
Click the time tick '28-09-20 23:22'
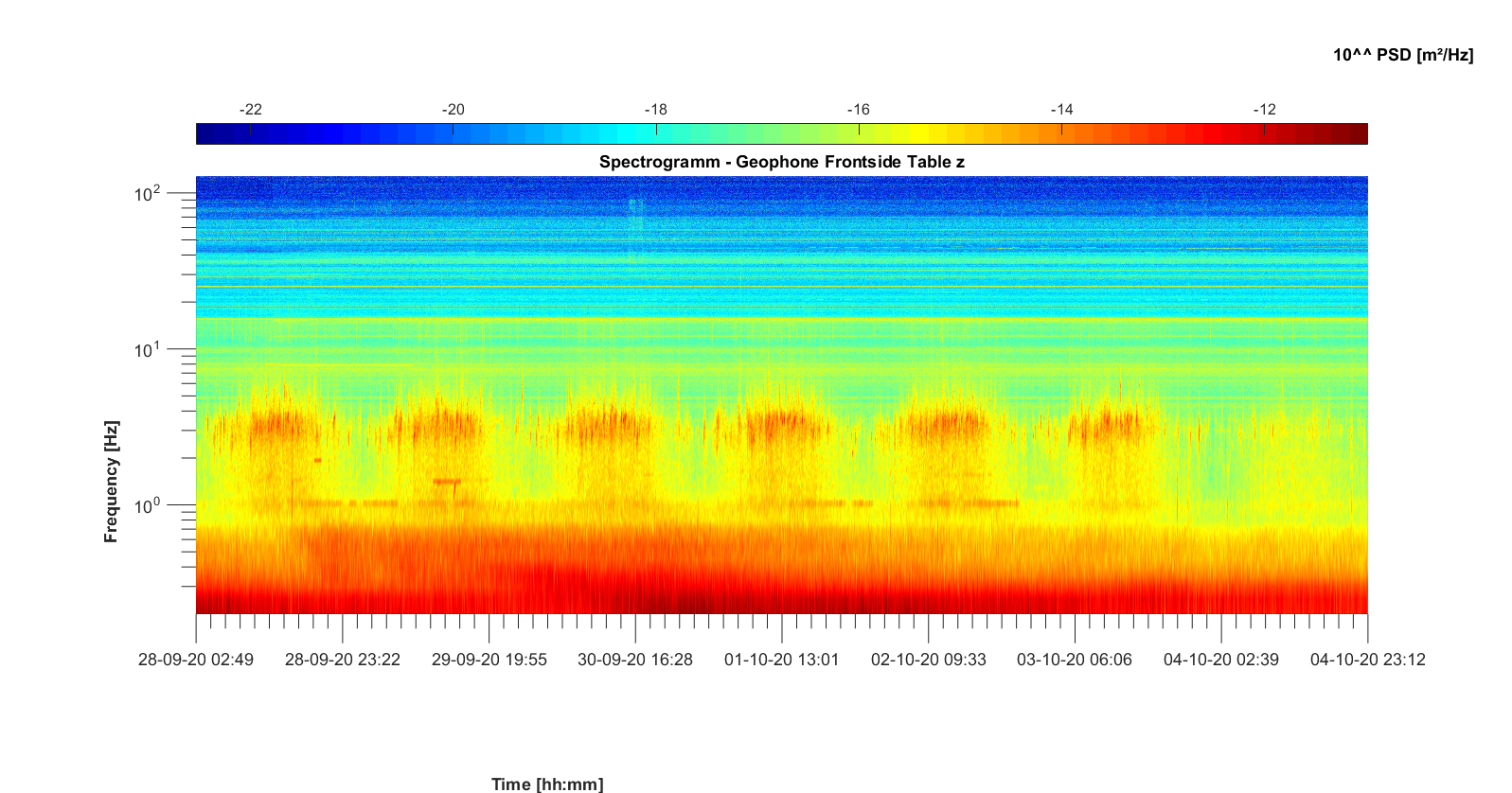(343, 660)
